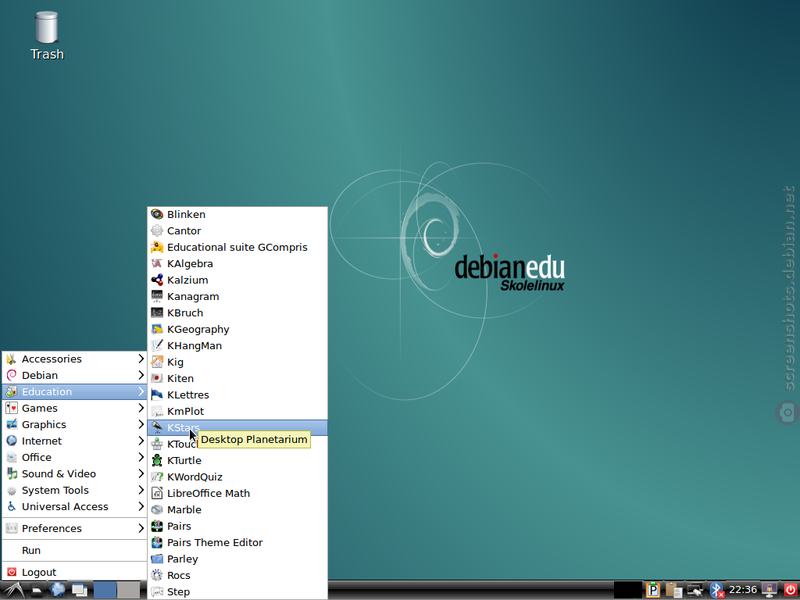Open the Preferences submenu

tap(74, 528)
